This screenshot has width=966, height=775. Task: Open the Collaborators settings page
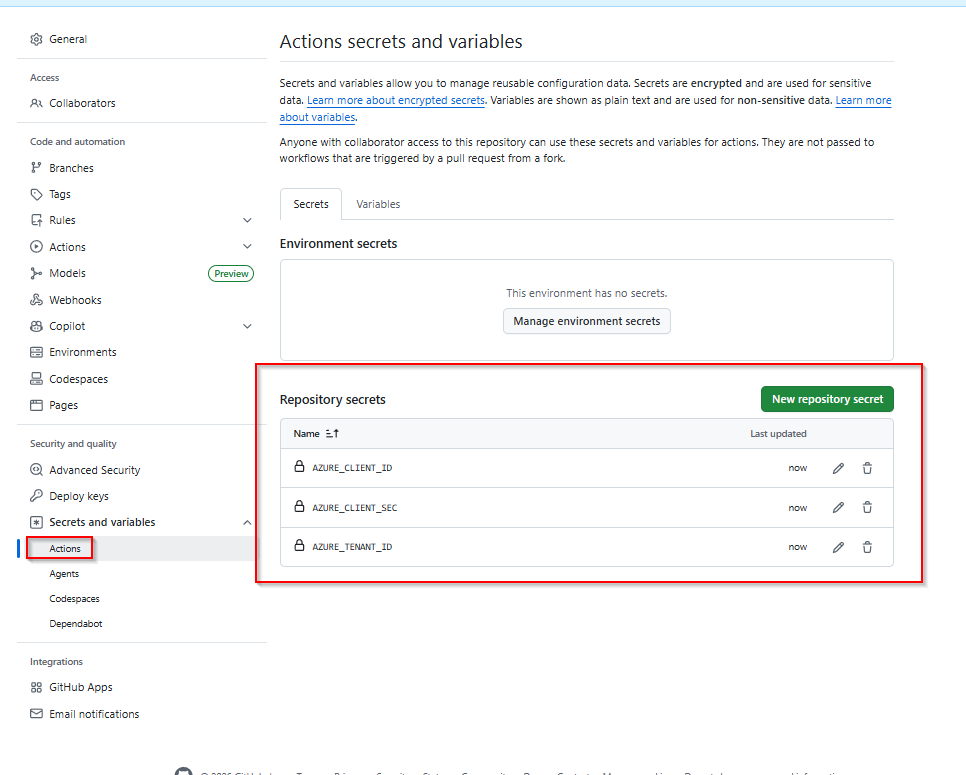(x=82, y=103)
